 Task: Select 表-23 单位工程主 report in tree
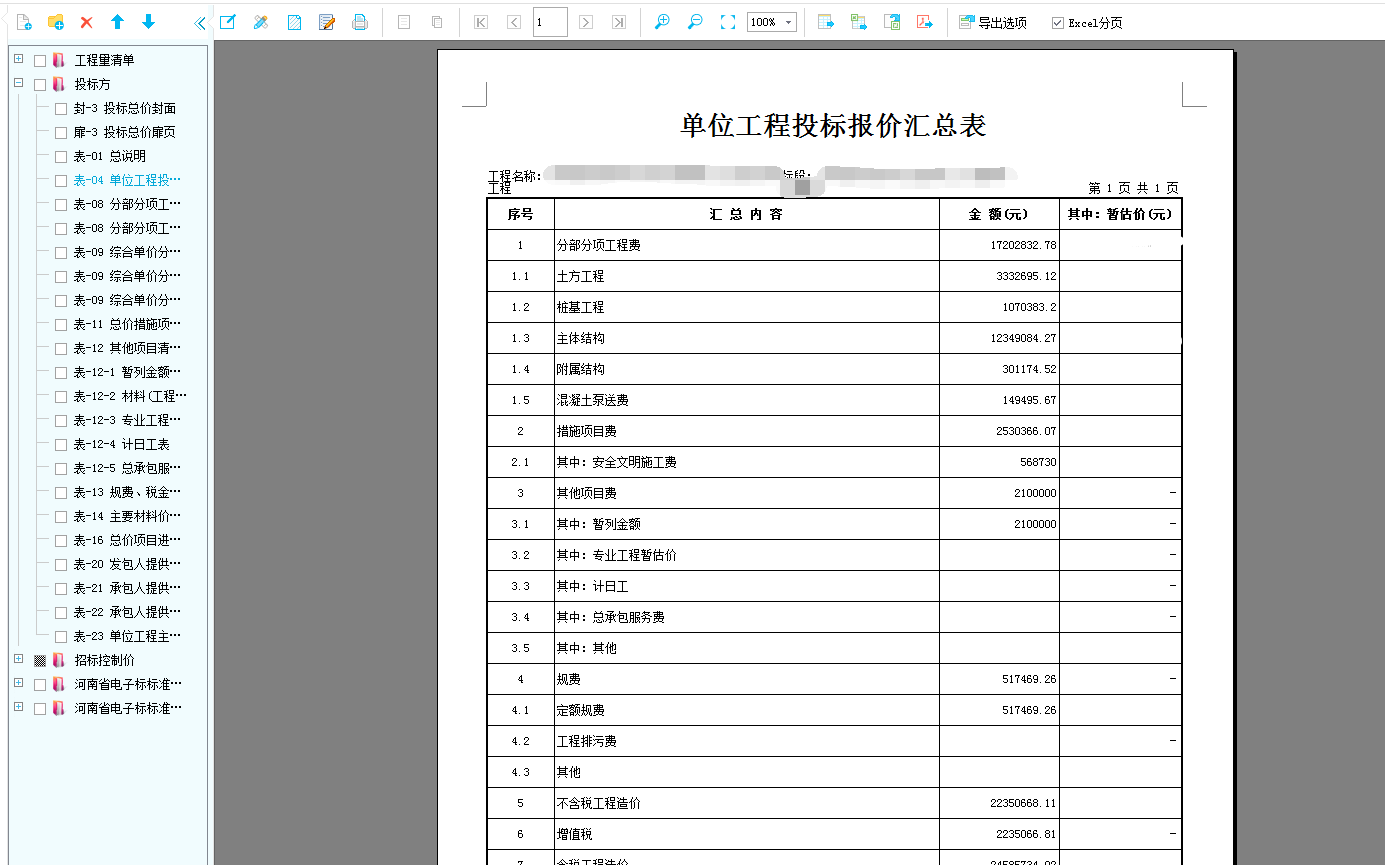pos(127,636)
